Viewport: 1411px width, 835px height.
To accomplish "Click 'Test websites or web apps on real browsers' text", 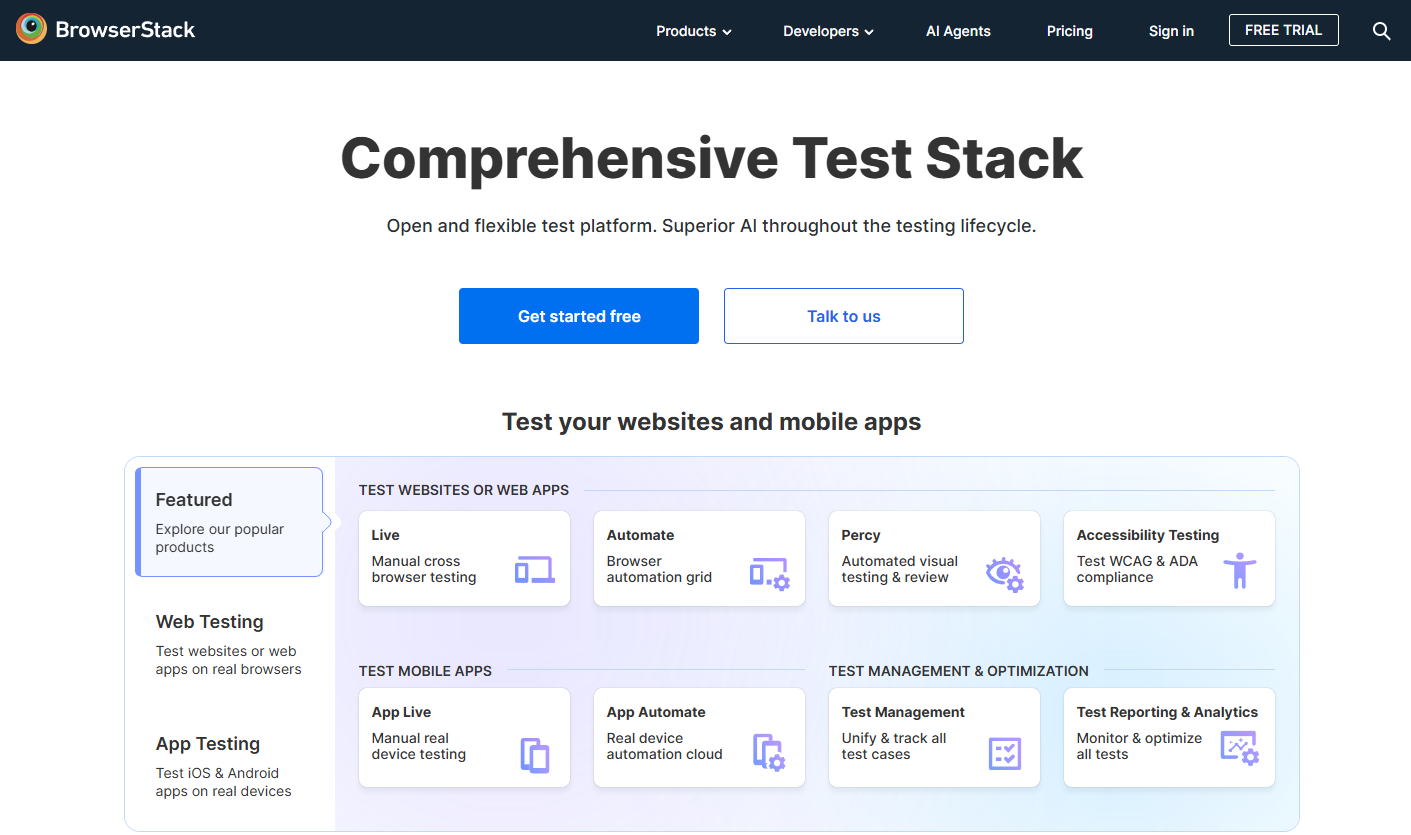I will pyautogui.click(x=228, y=660).
